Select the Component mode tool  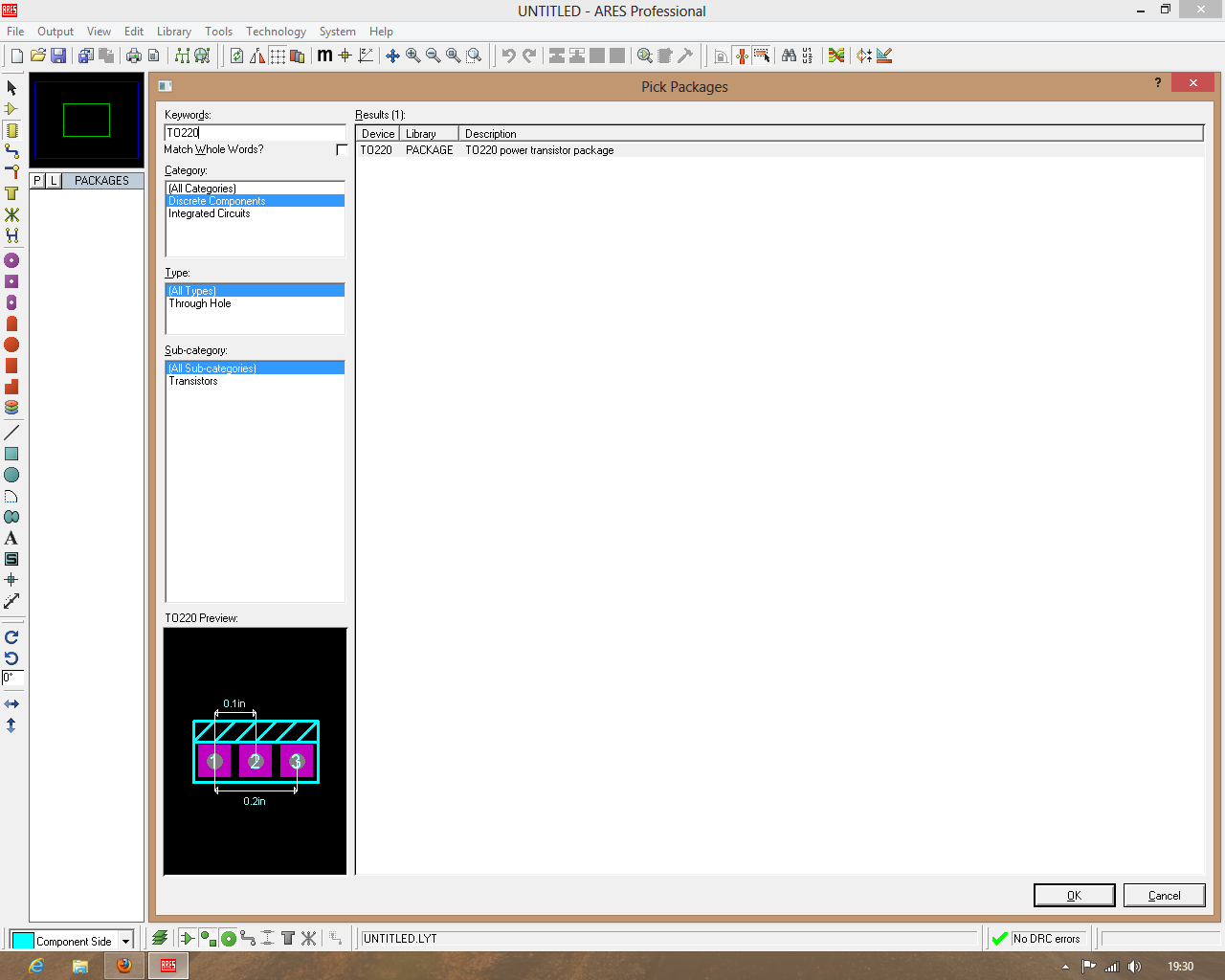[11, 108]
